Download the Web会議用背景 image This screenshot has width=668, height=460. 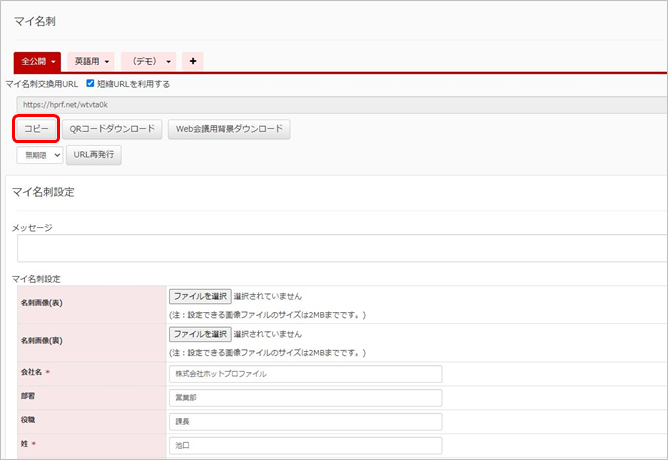[228, 129]
